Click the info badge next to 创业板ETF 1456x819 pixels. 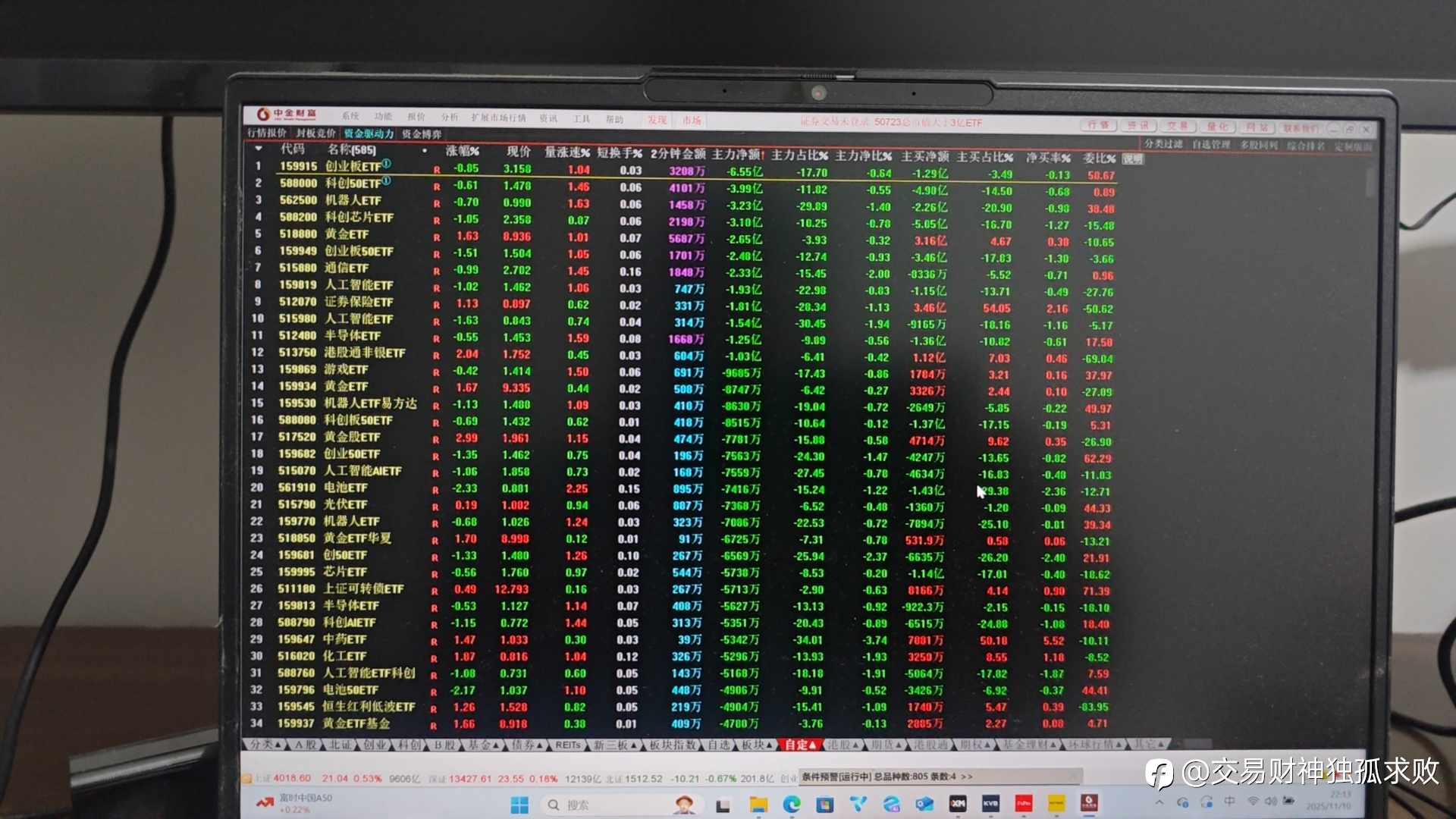coord(386,164)
